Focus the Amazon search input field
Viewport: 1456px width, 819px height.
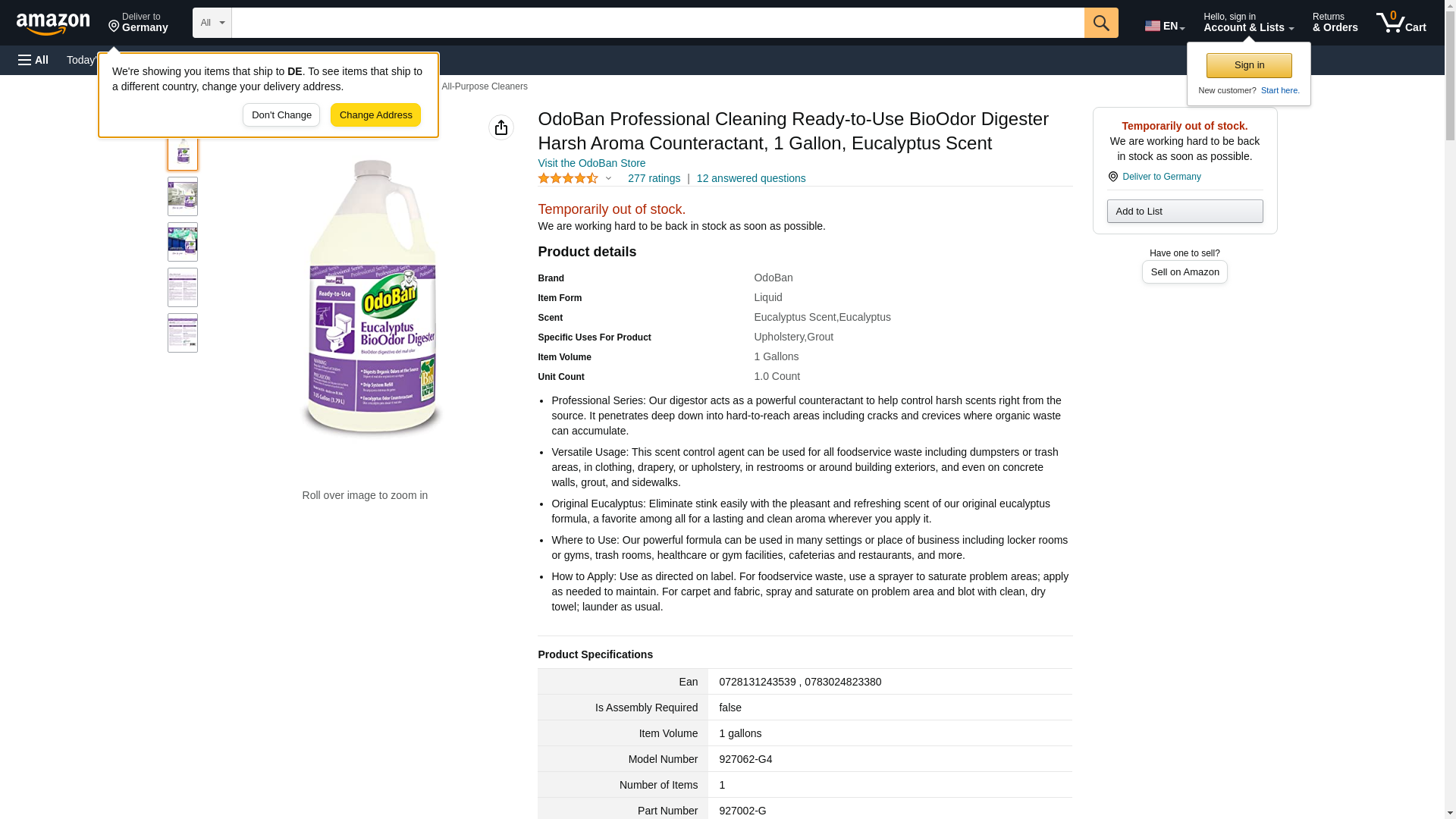click(x=657, y=23)
